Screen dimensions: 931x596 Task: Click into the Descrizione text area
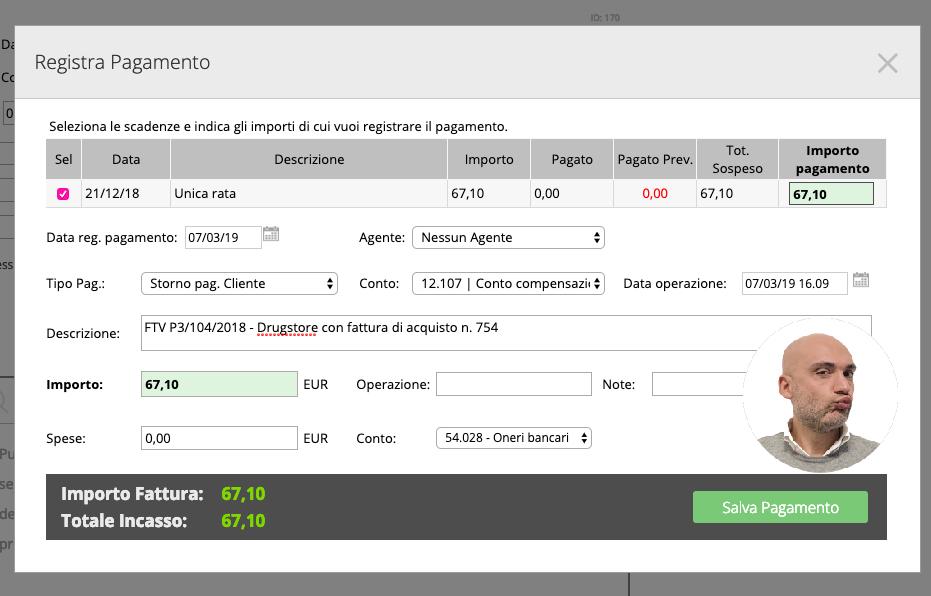[x=450, y=333]
